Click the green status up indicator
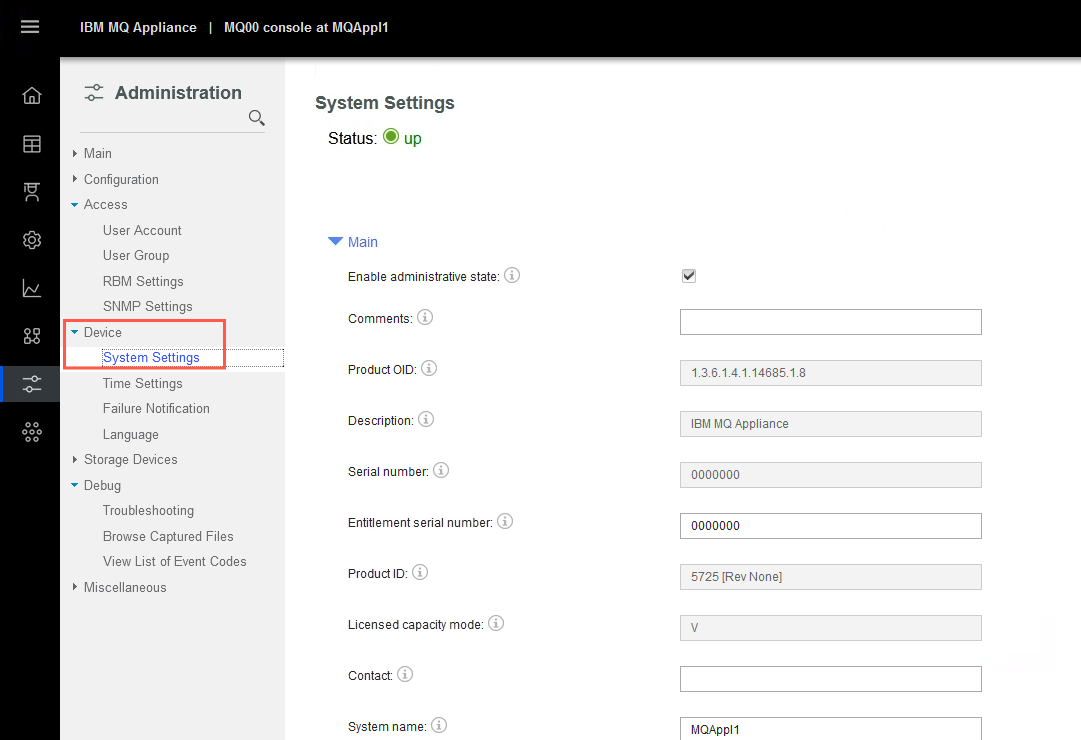Image resolution: width=1081 pixels, height=740 pixels. pyautogui.click(x=391, y=137)
